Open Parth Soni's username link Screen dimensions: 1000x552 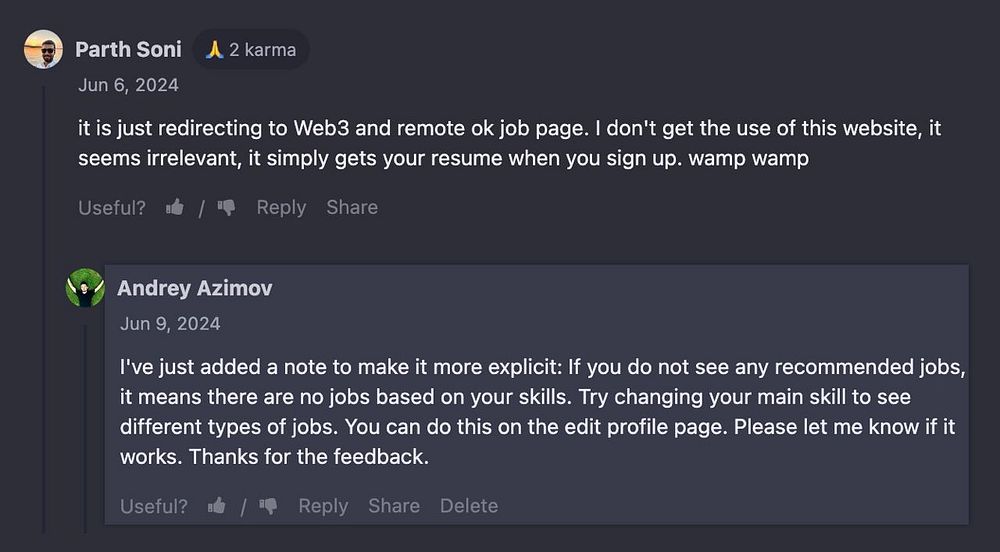(x=128, y=49)
